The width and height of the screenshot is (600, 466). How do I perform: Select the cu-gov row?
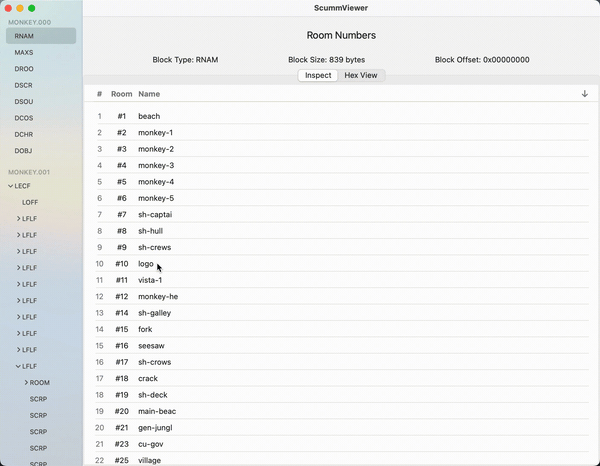[342, 444]
